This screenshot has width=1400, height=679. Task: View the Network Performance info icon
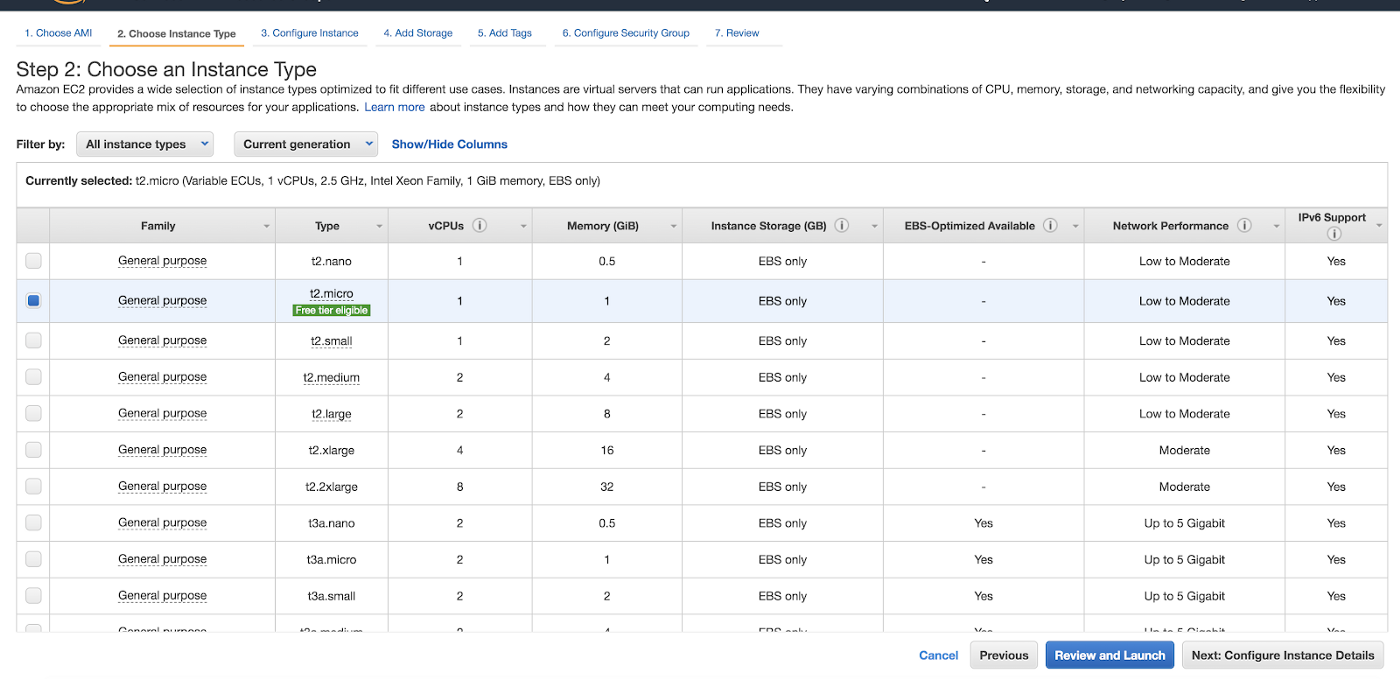pos(1244,226)
